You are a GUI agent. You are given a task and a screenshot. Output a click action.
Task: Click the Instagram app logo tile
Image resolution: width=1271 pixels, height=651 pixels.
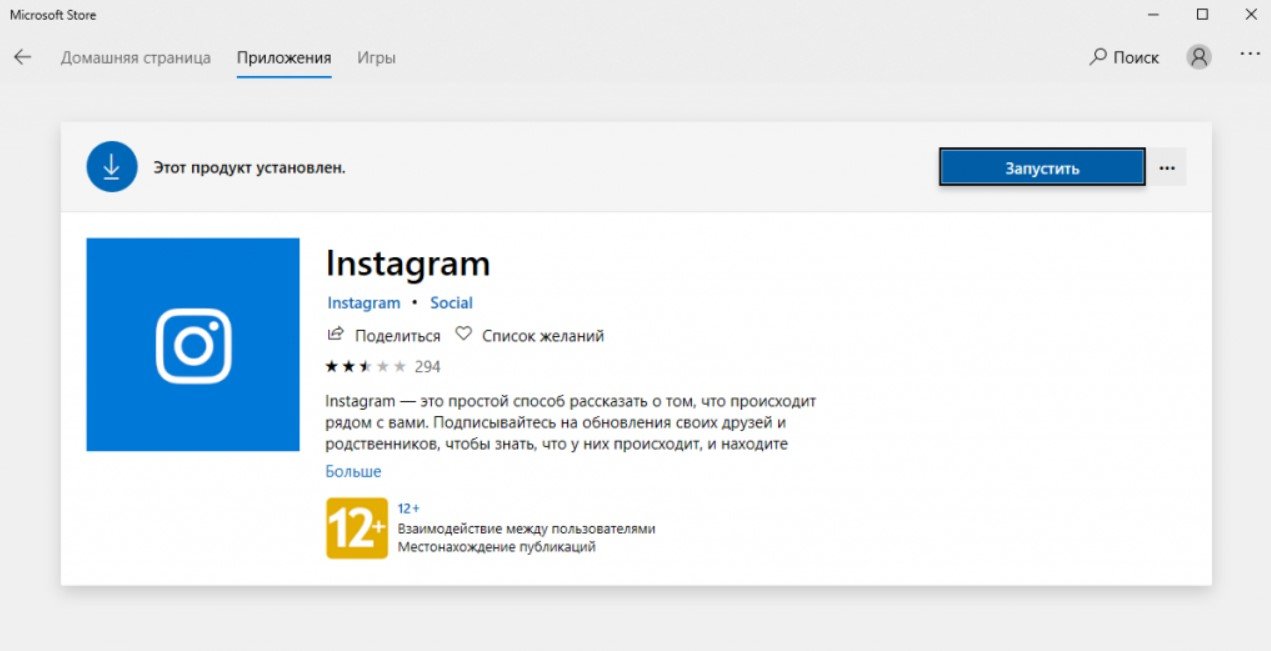pyautogui.click(x=193, y=344)
